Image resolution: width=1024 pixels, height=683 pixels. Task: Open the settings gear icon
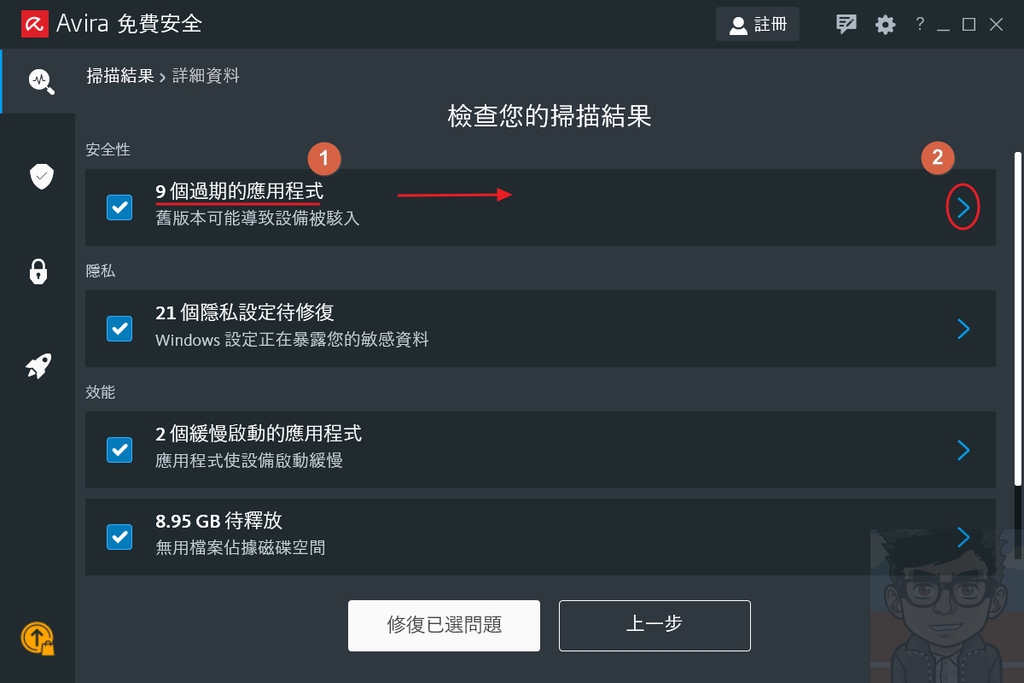885,25
